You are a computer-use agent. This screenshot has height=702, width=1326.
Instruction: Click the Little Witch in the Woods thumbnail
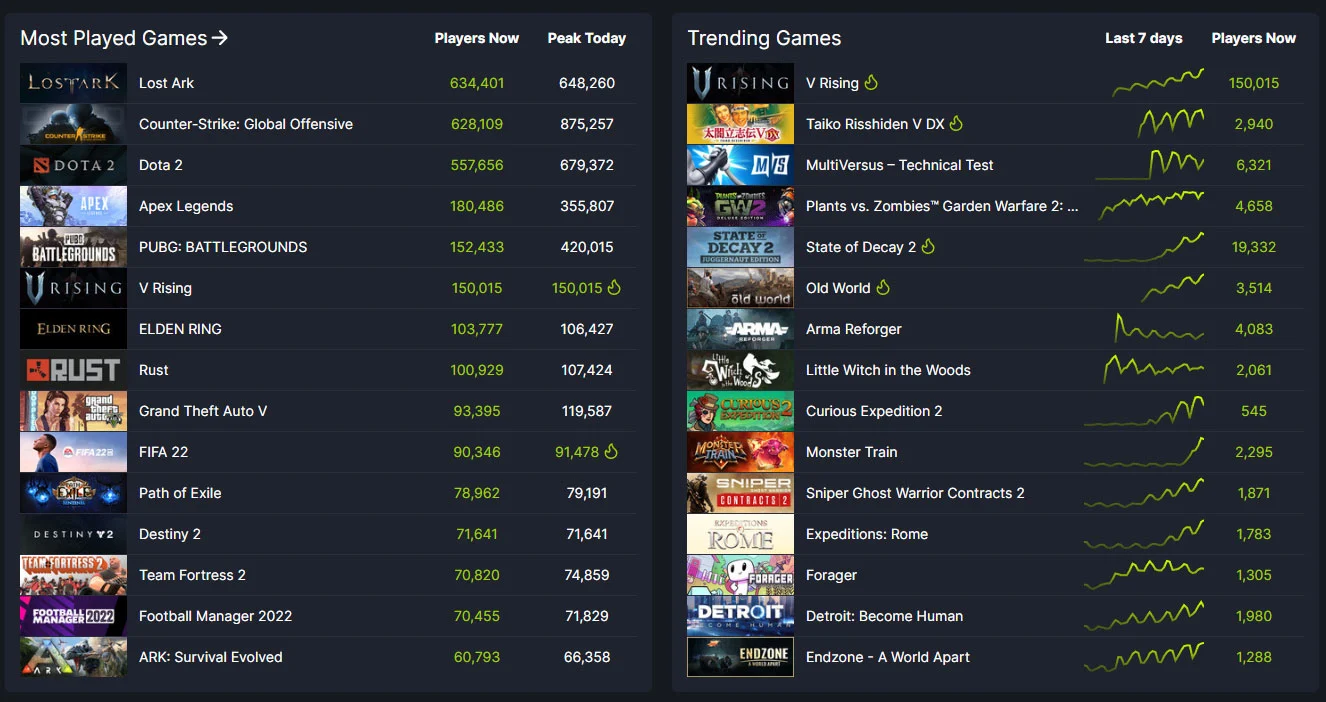click(741, 370)
